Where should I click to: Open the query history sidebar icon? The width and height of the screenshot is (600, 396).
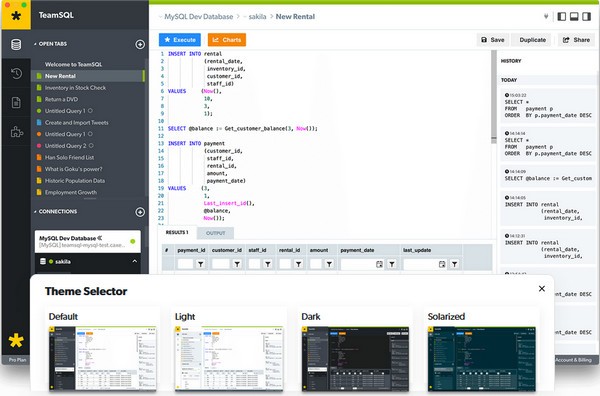[16, 73]
